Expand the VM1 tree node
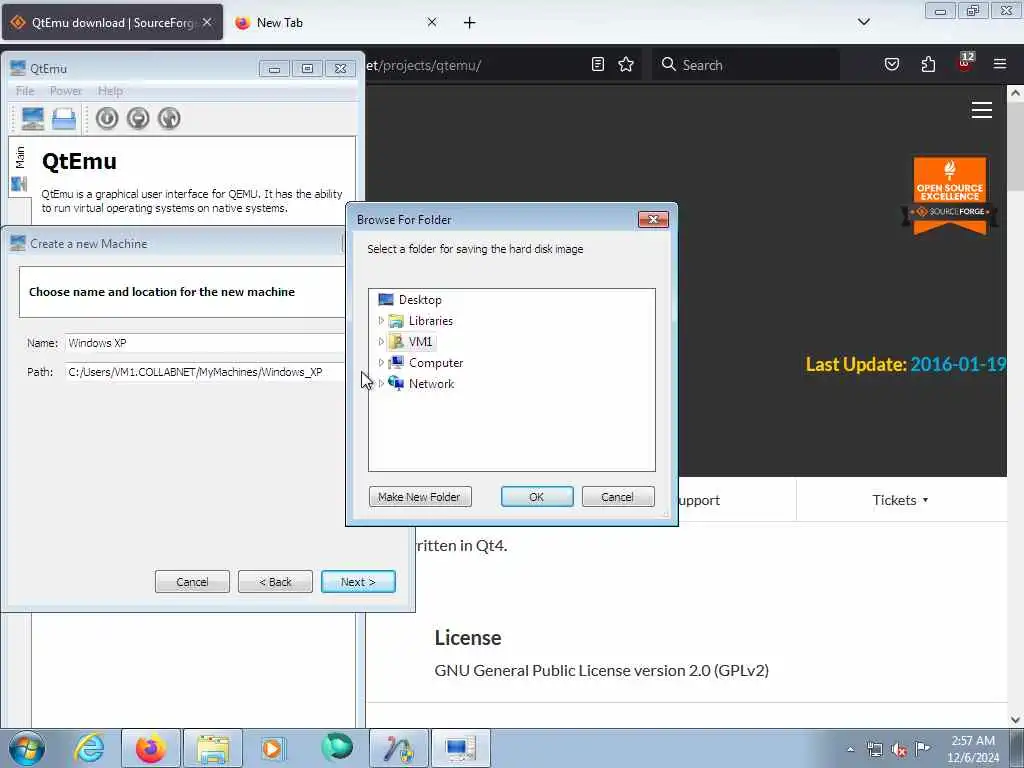The image size is (1024, 768). [381, 342]
